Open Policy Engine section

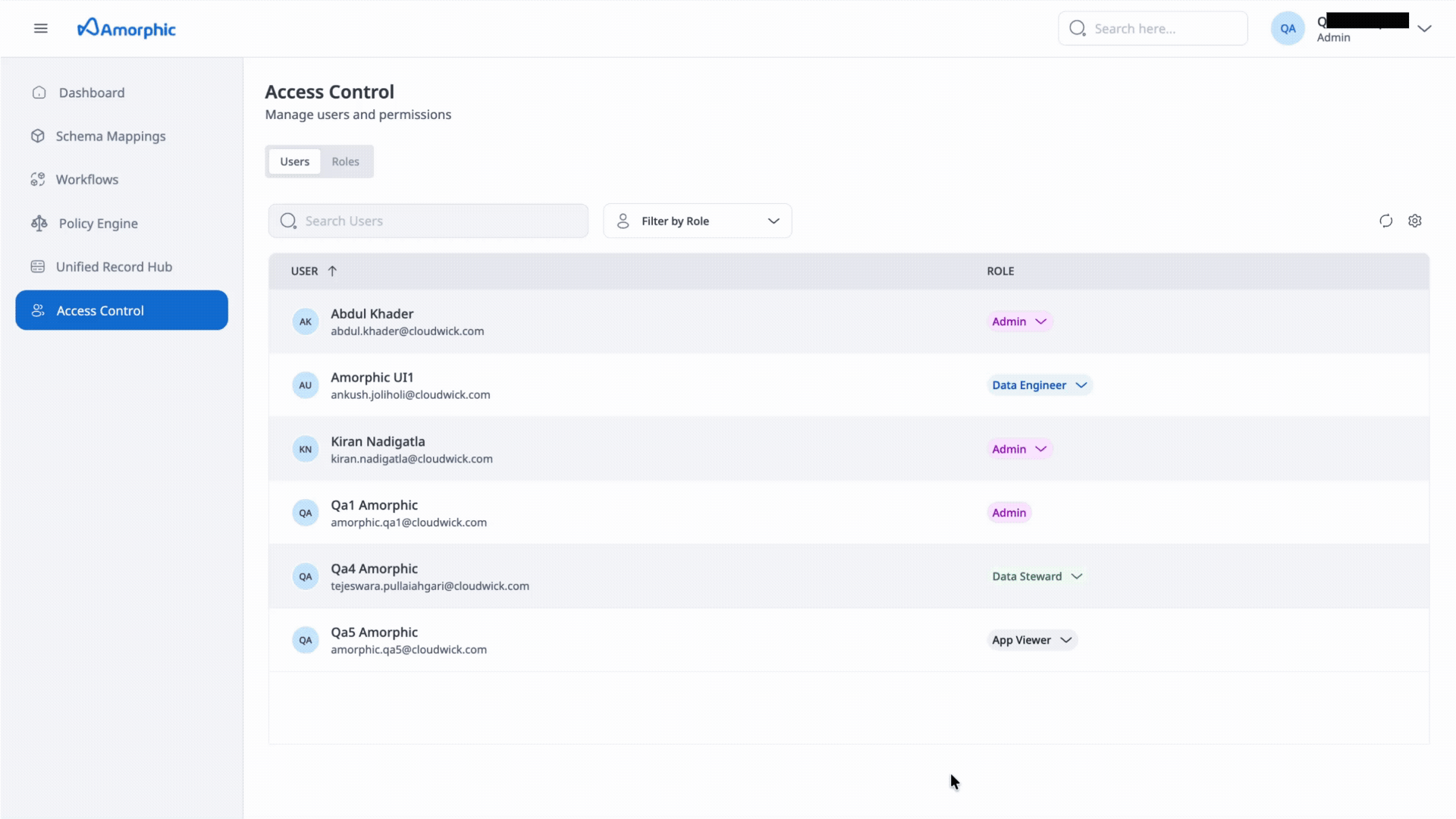pos(98,224)
